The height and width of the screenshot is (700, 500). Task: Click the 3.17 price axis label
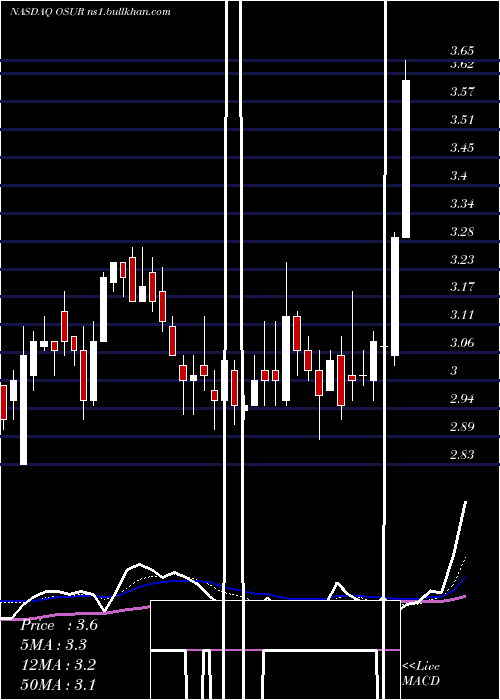(462, 287)
